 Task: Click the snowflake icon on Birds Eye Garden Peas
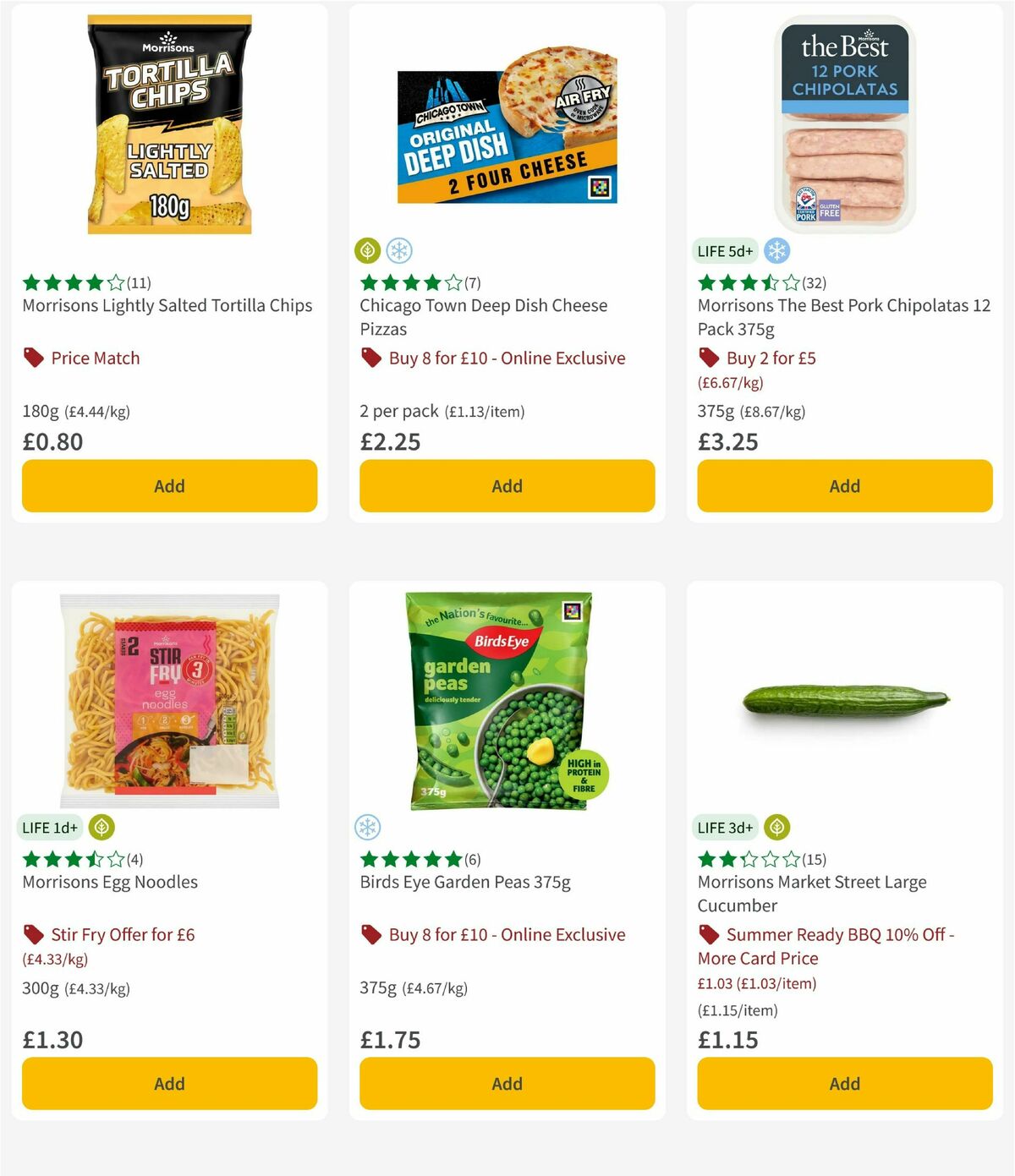coord(367,828)
